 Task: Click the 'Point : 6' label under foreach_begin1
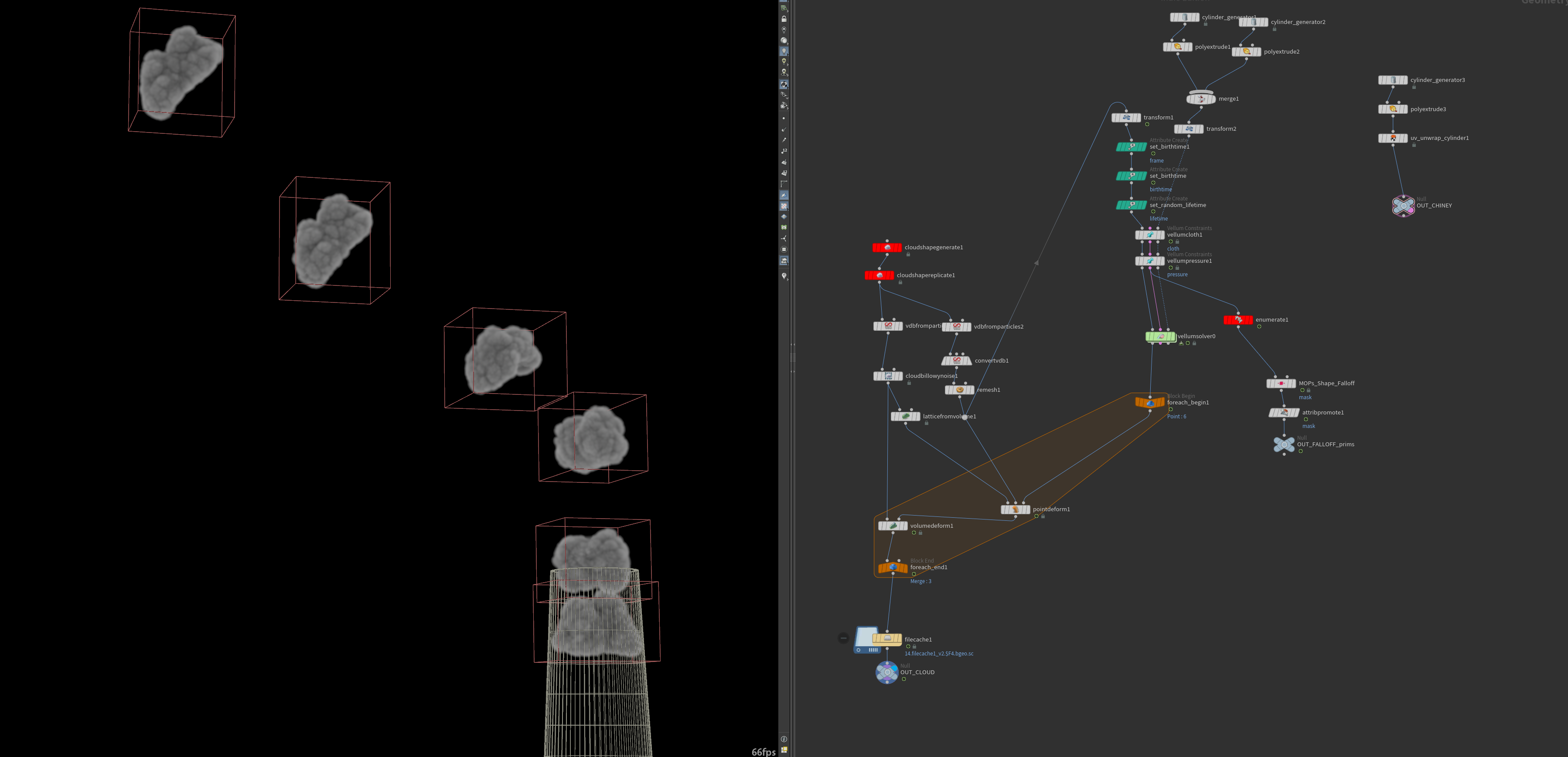1176,417
